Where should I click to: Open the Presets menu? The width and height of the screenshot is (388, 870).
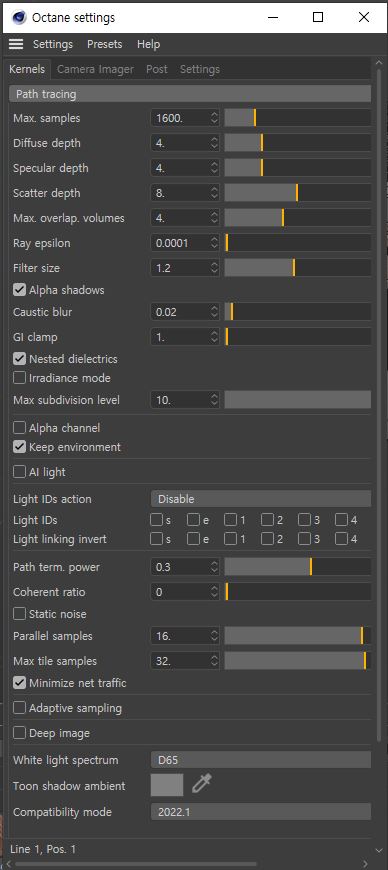click(x=104, y=44)
